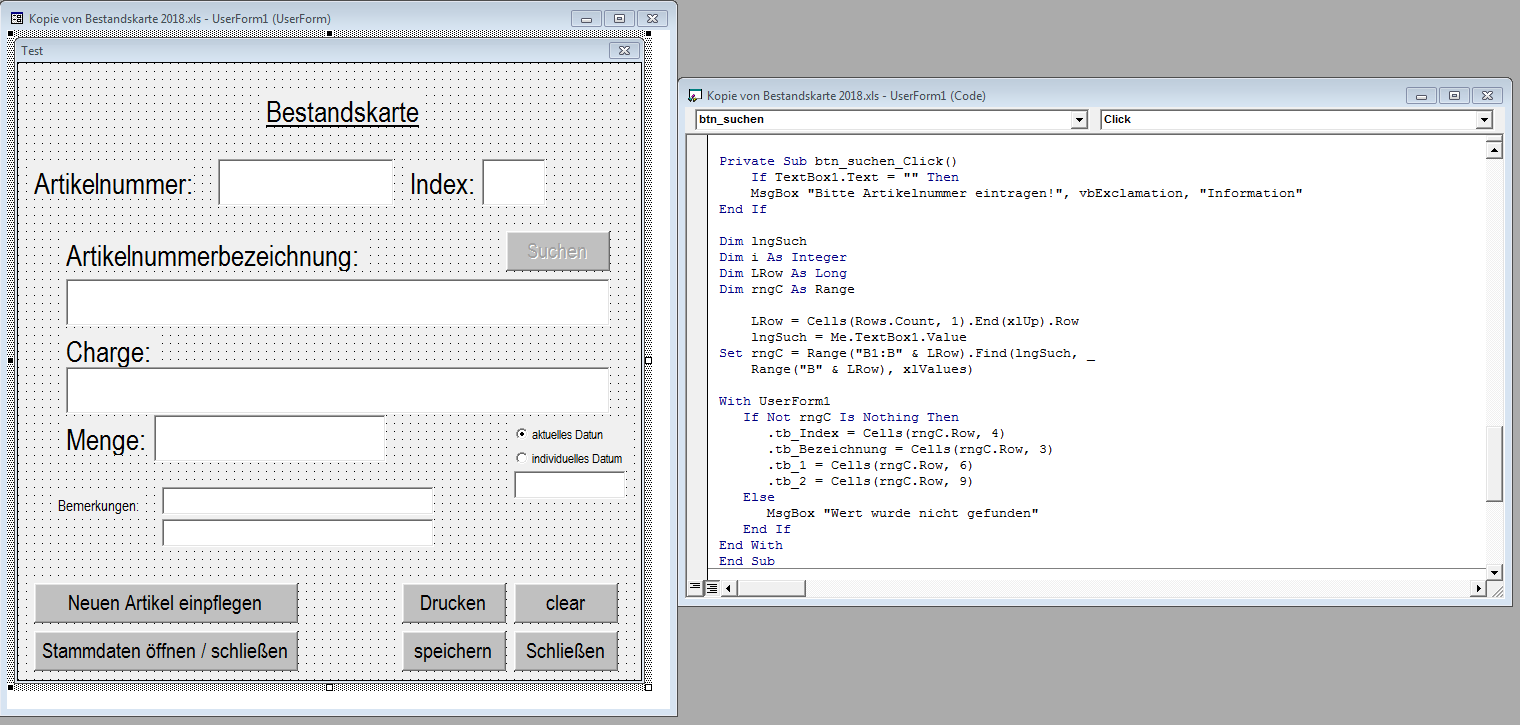1520x725 pixels.
Task: Click the 'Suchen' button on the form
Action: [557, 251]
